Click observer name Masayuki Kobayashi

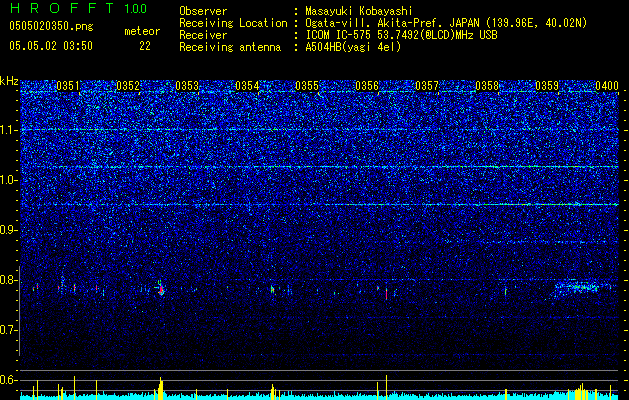pyautogui.click(x=359, y=11)
